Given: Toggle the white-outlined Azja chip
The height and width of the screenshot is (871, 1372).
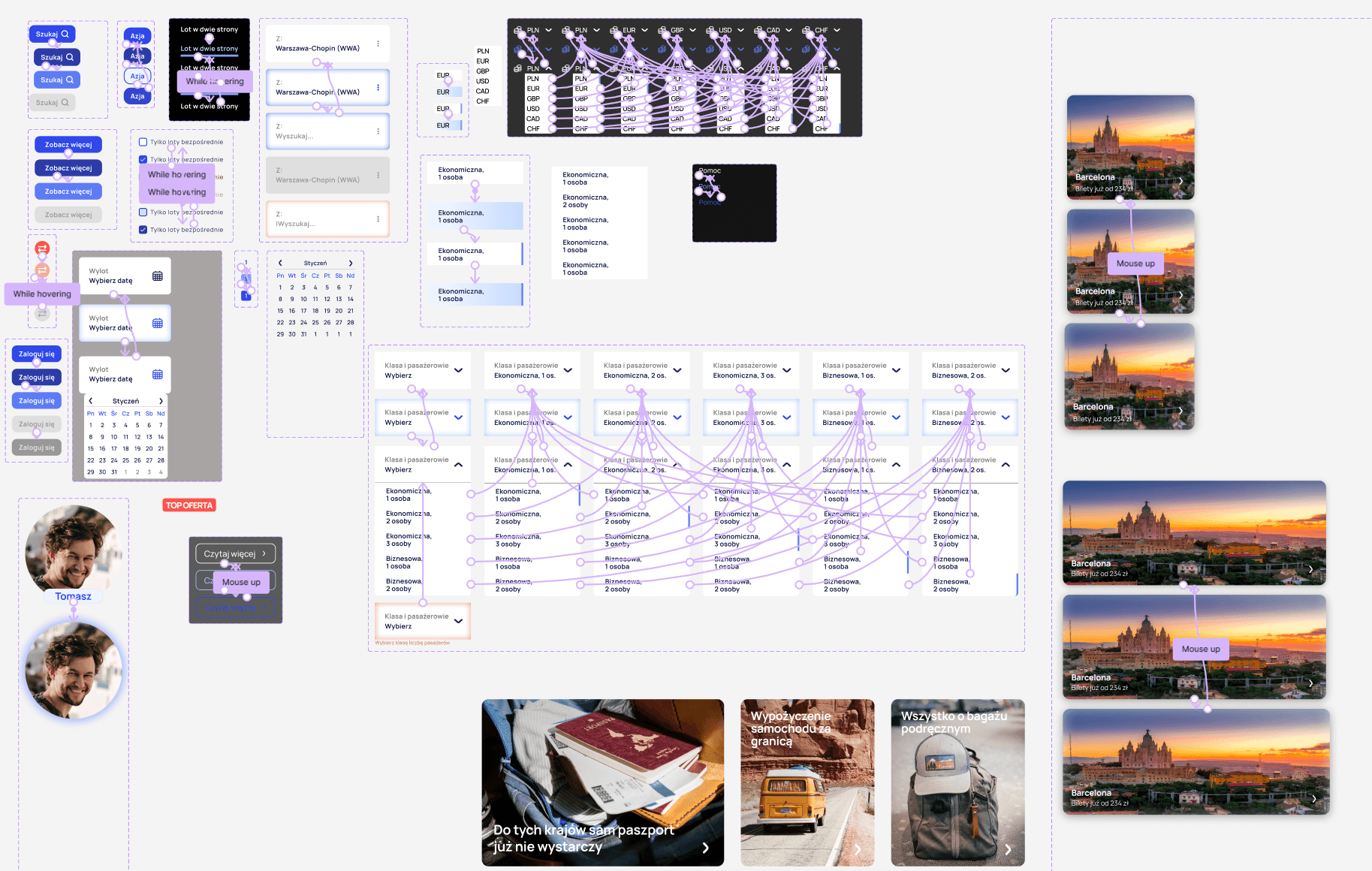Looking at the screenshot, I should click(x=137, y=76).
